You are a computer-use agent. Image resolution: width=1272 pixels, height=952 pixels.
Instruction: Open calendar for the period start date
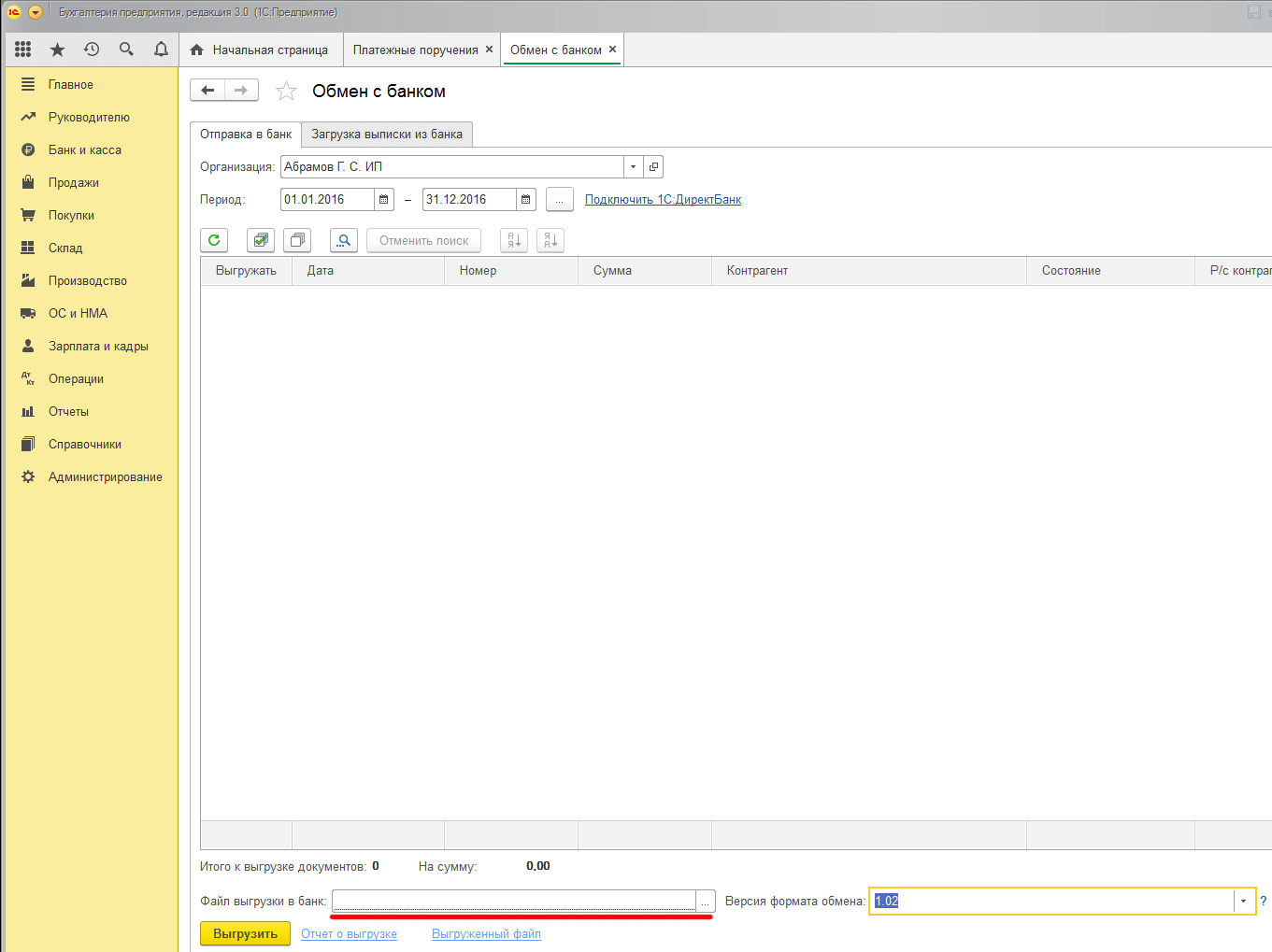[384, 199]
